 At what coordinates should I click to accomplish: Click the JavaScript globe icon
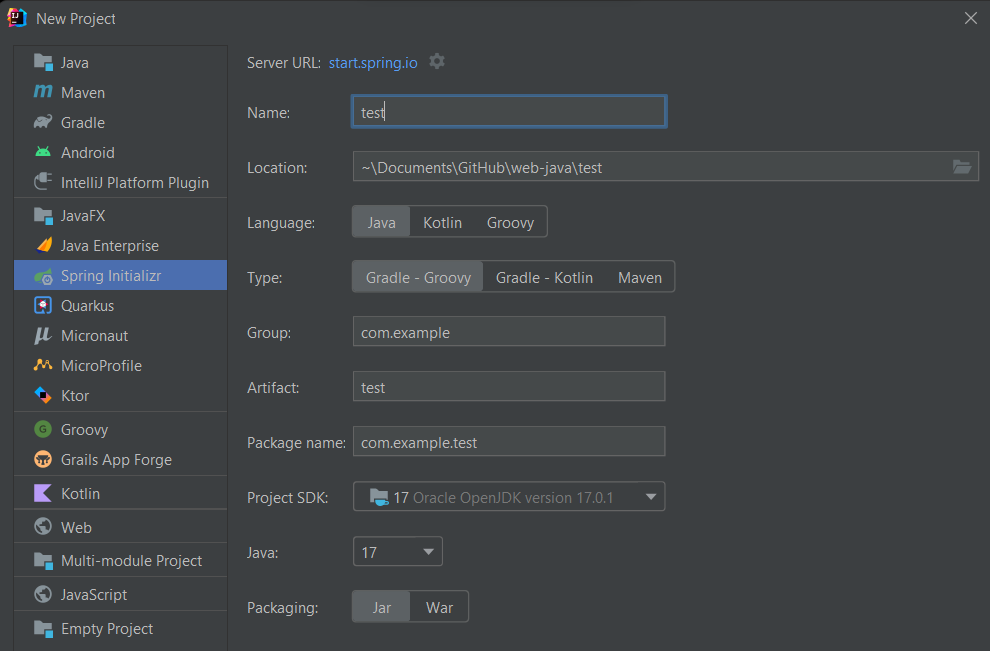point(43,594)
